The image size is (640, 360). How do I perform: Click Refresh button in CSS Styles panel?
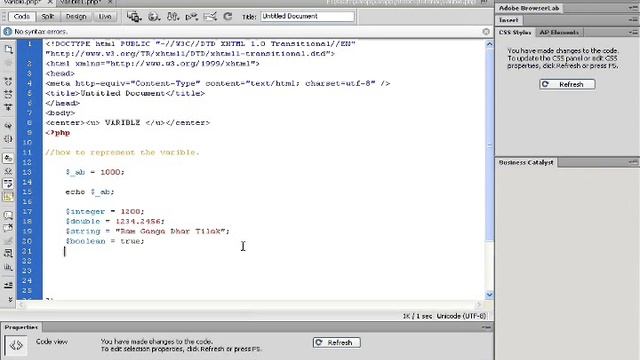pyautogui.click(x=567, y=84)
